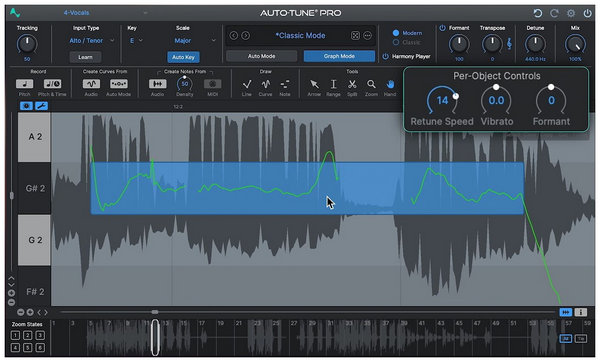Go to previous preset arrow

pyautogui.click(x=233, y=36)
